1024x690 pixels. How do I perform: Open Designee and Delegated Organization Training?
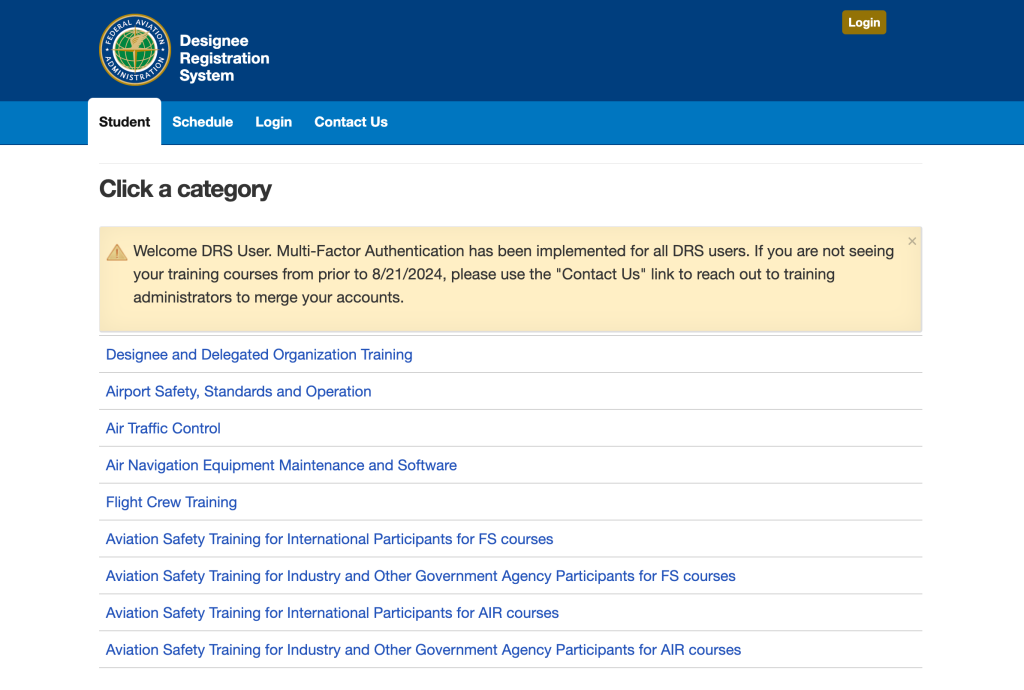pos(259,355)
